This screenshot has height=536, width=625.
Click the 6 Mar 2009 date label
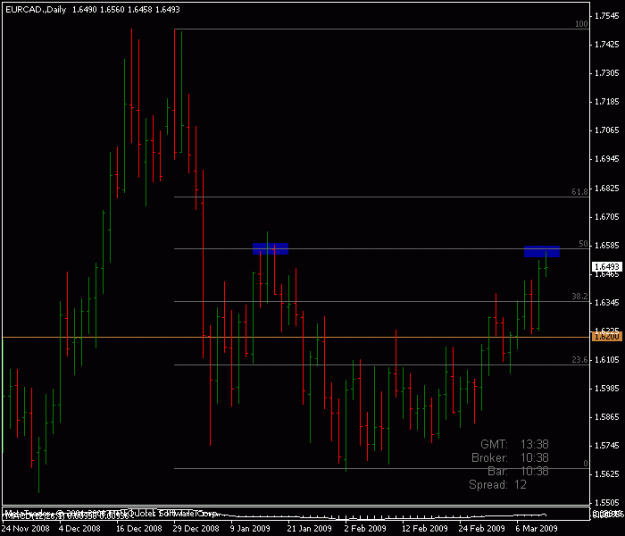pyautogui.click(x=537, y=529)
